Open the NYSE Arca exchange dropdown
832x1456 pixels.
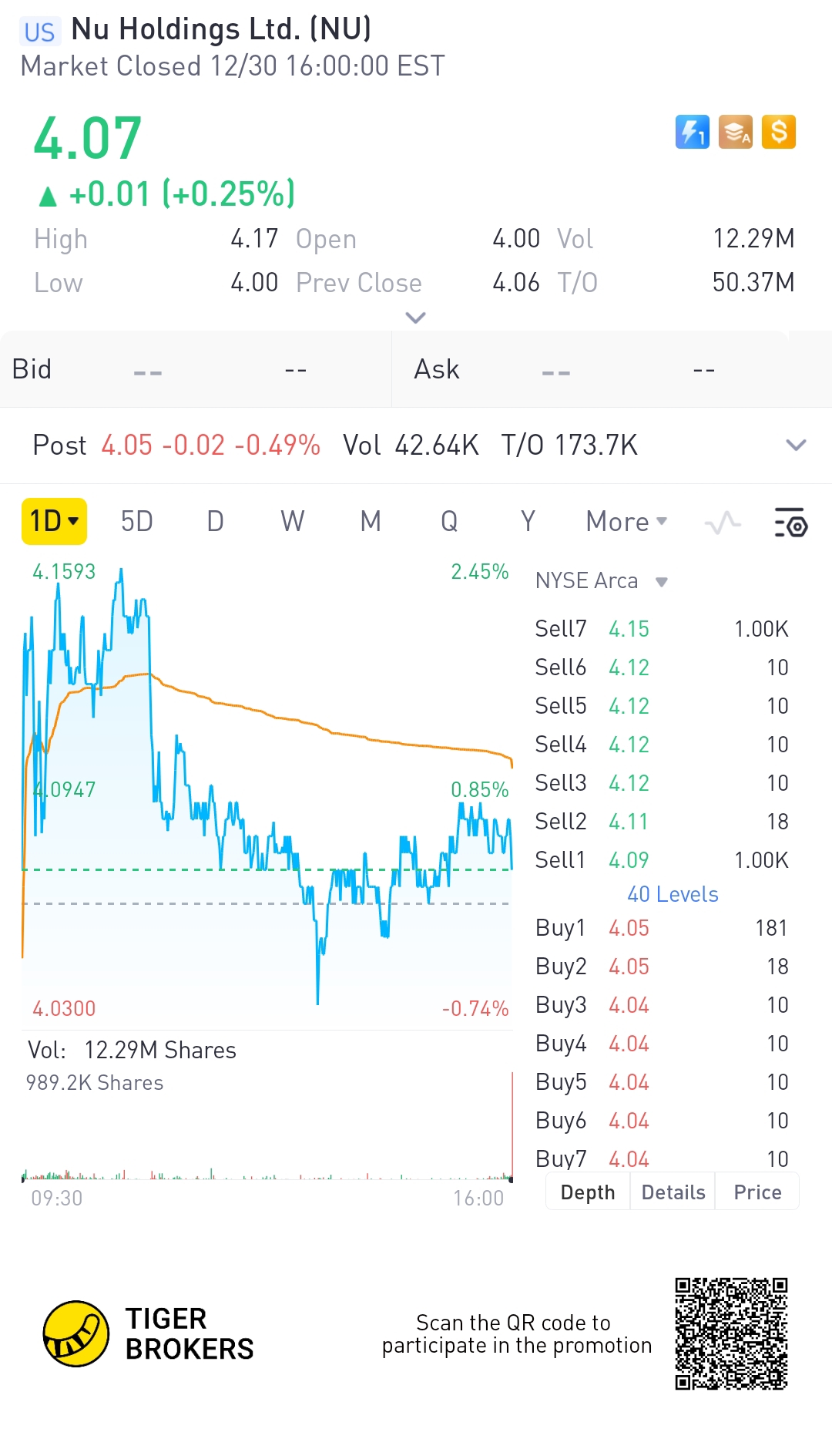601,580
